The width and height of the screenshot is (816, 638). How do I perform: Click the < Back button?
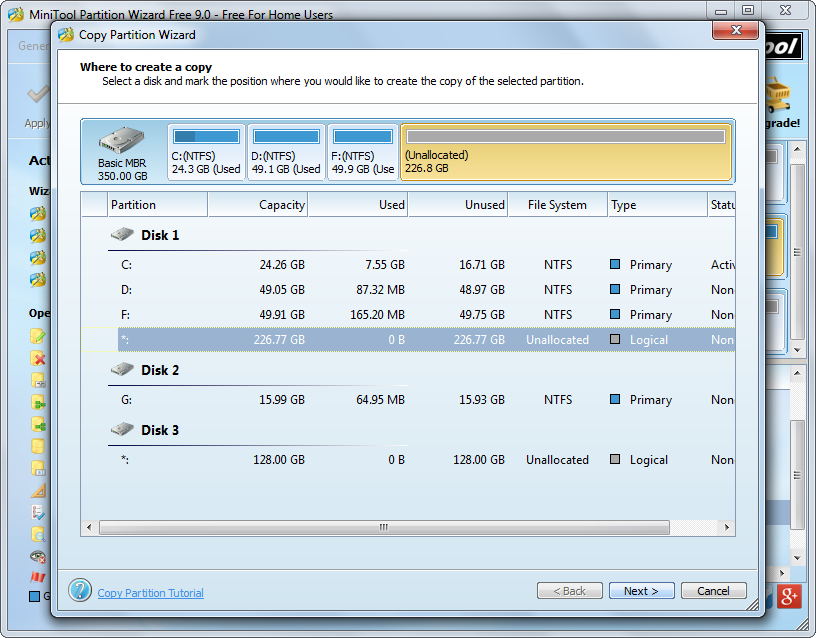point(570,591)
